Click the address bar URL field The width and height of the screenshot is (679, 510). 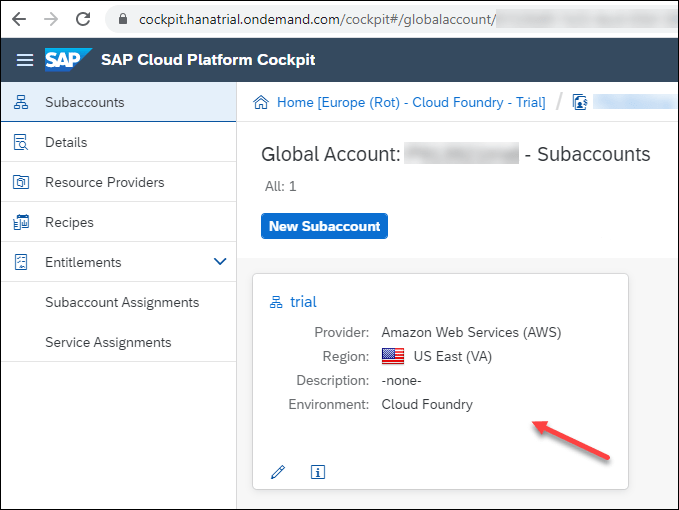click(x=392, y=19)
